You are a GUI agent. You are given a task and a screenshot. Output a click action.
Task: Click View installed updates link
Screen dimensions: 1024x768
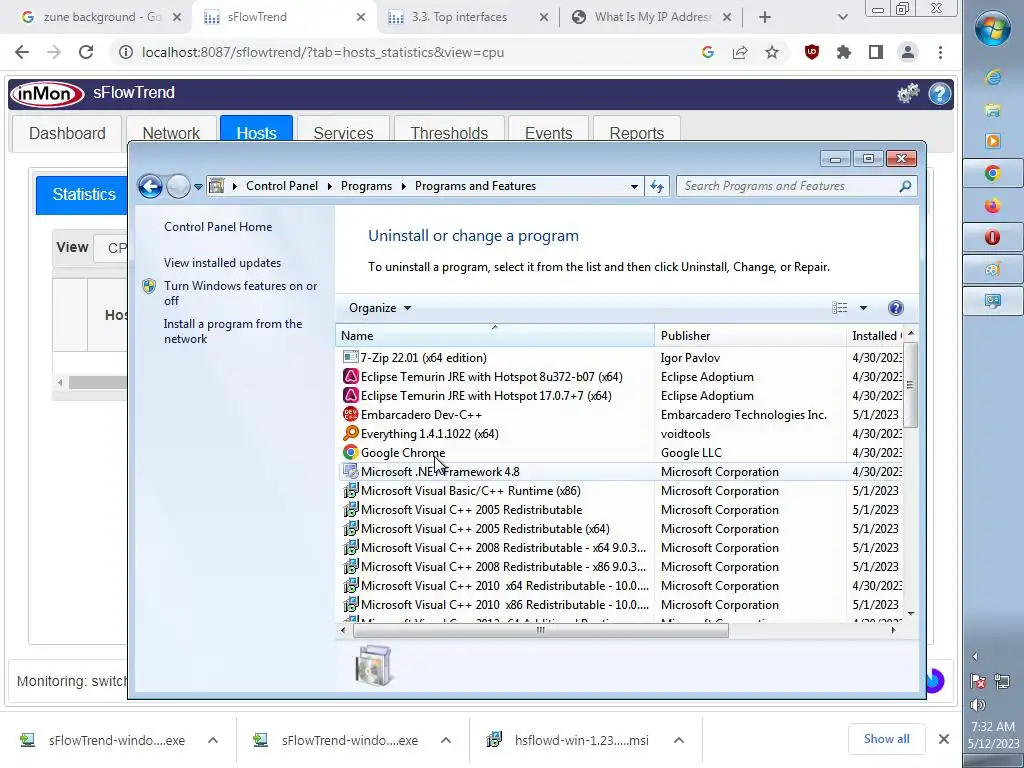pos(222,263)
